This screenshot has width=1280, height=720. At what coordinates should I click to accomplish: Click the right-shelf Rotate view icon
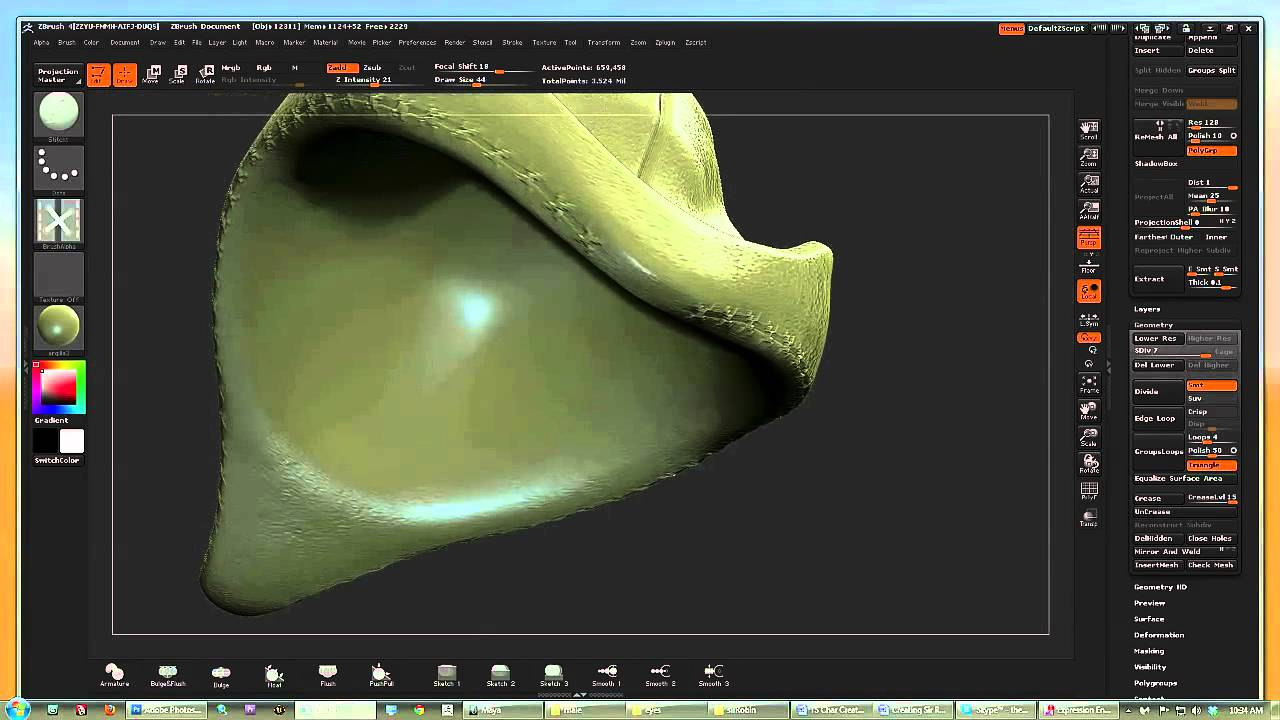1089,464
